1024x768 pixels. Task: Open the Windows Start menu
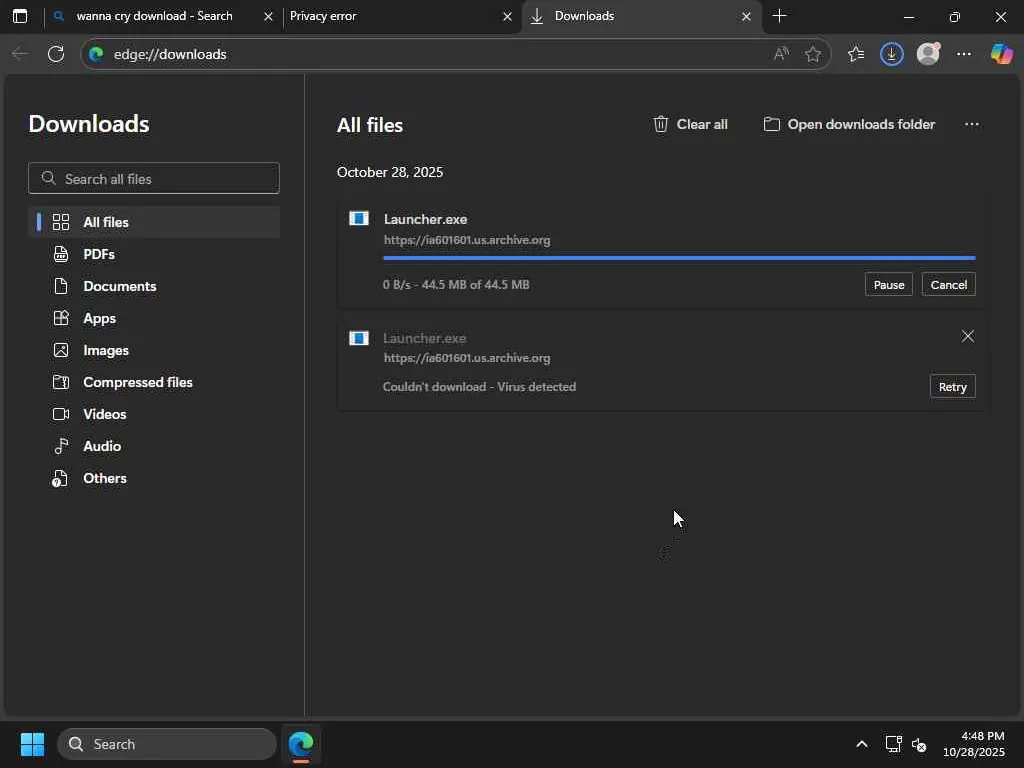pos(32,744)
